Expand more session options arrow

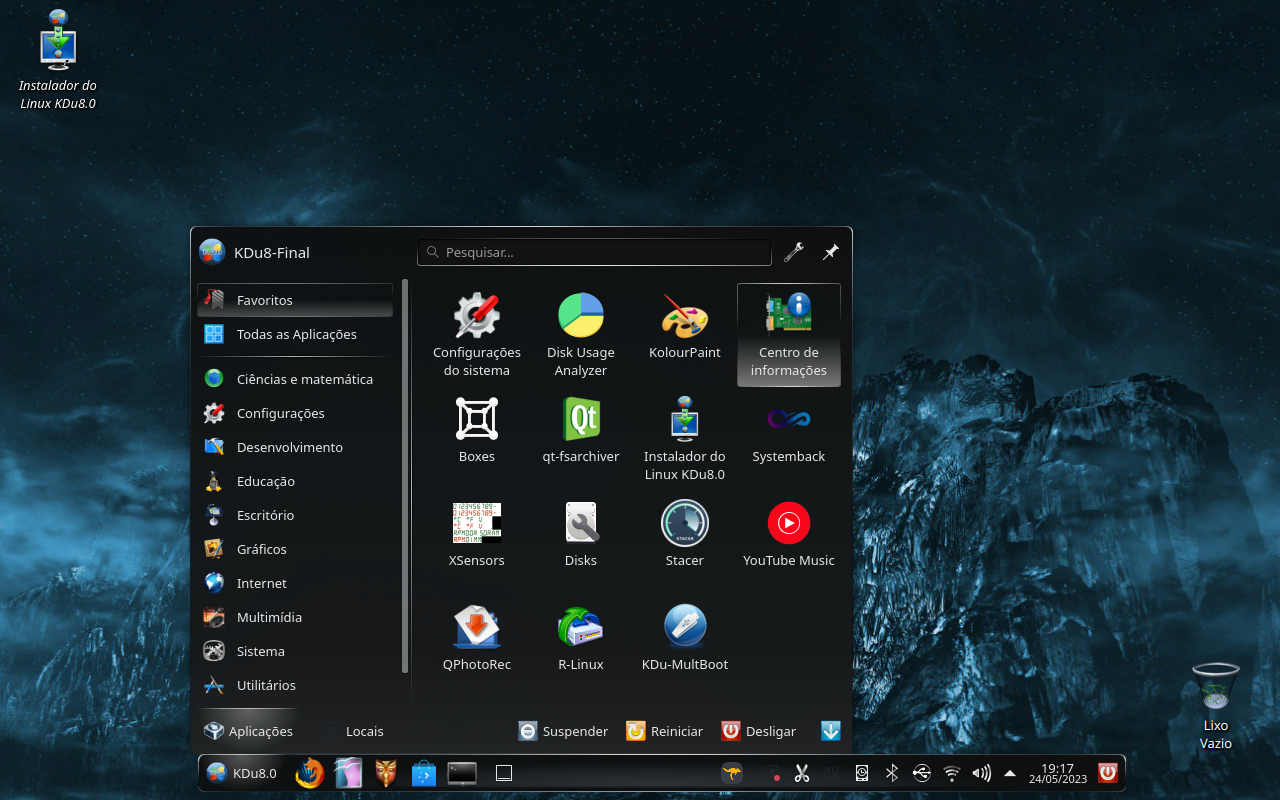pos(831,731)
